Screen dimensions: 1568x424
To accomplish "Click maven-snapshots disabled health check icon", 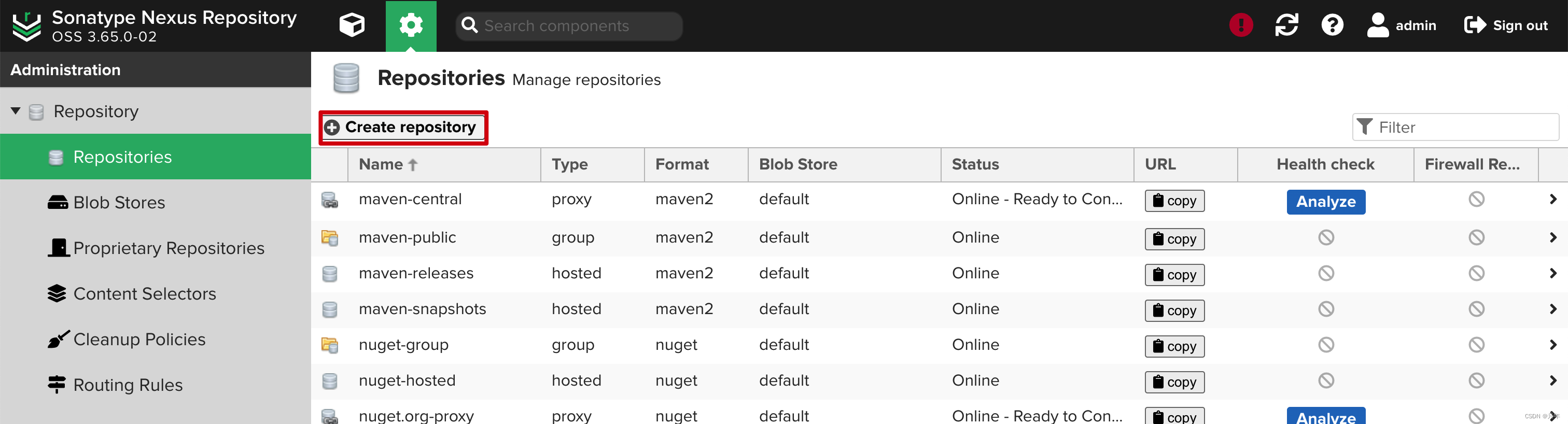I will 1326,309.
